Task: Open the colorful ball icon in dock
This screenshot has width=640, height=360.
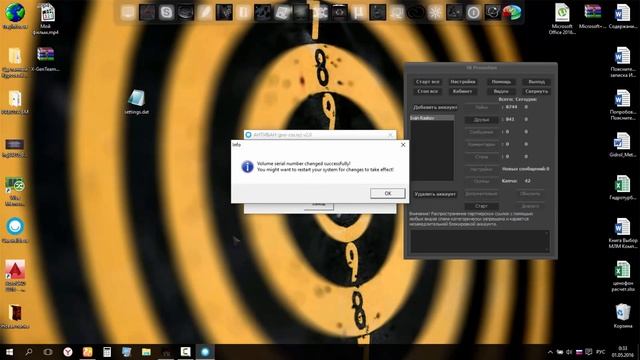Action: pyautogui.click(x=511, y=13)
